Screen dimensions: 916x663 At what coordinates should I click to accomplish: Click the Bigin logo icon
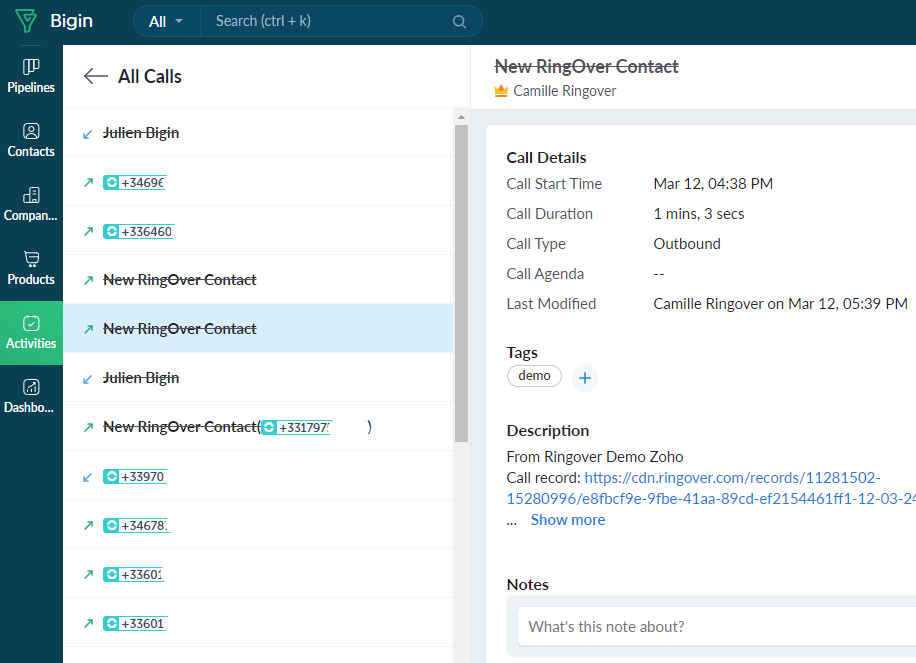pos(26,21)
